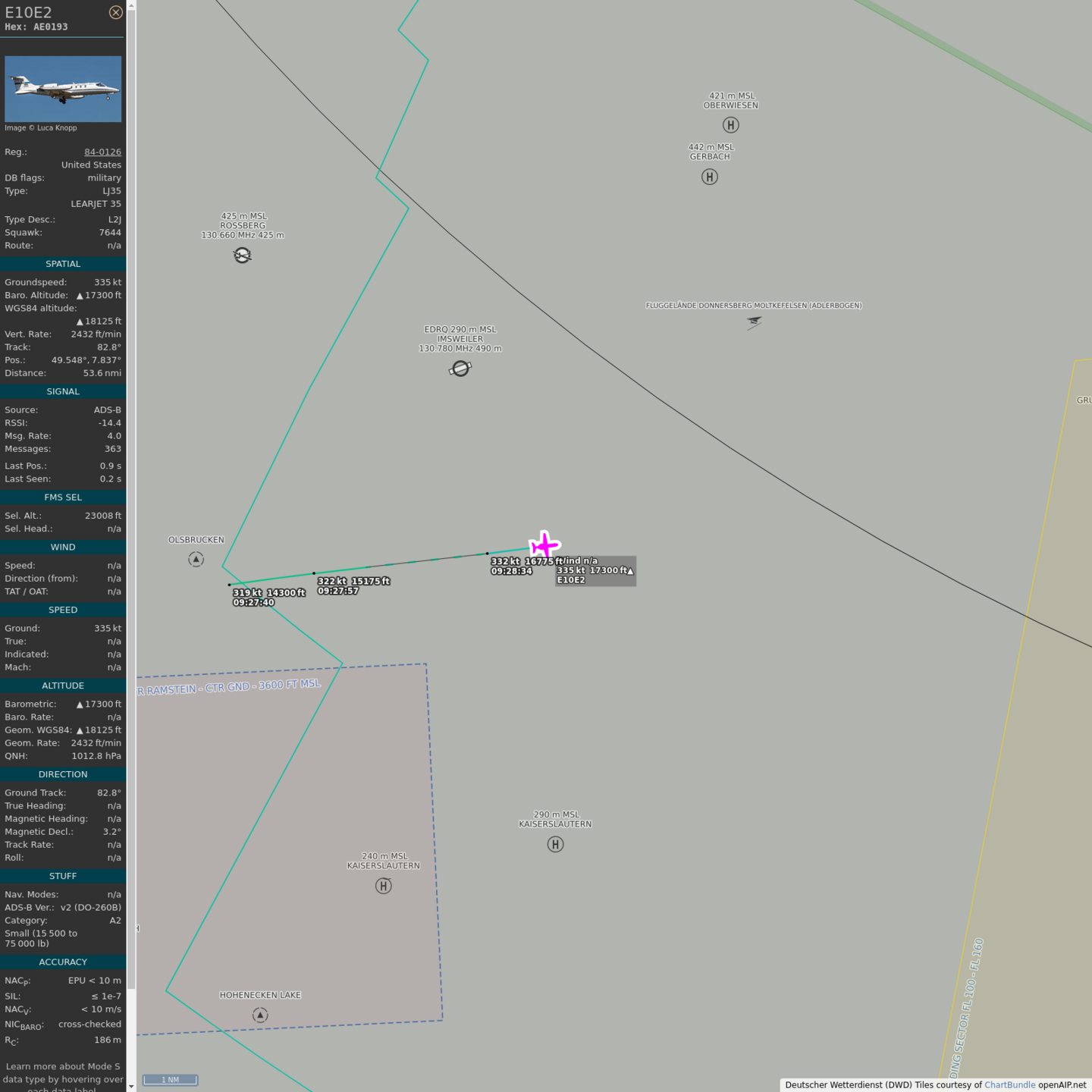Open the ChartBundle attribution link
This screenshot has height=1092, width=1092.
click(1009, 1085)
